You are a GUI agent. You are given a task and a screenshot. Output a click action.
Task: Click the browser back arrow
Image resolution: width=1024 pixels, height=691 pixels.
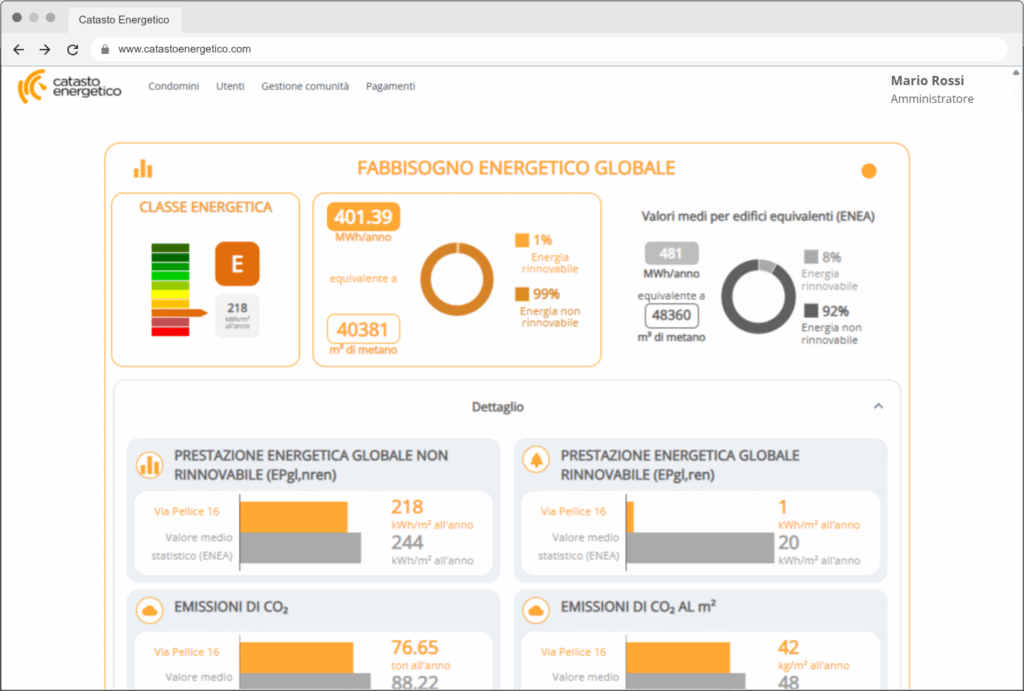[19, 49]
